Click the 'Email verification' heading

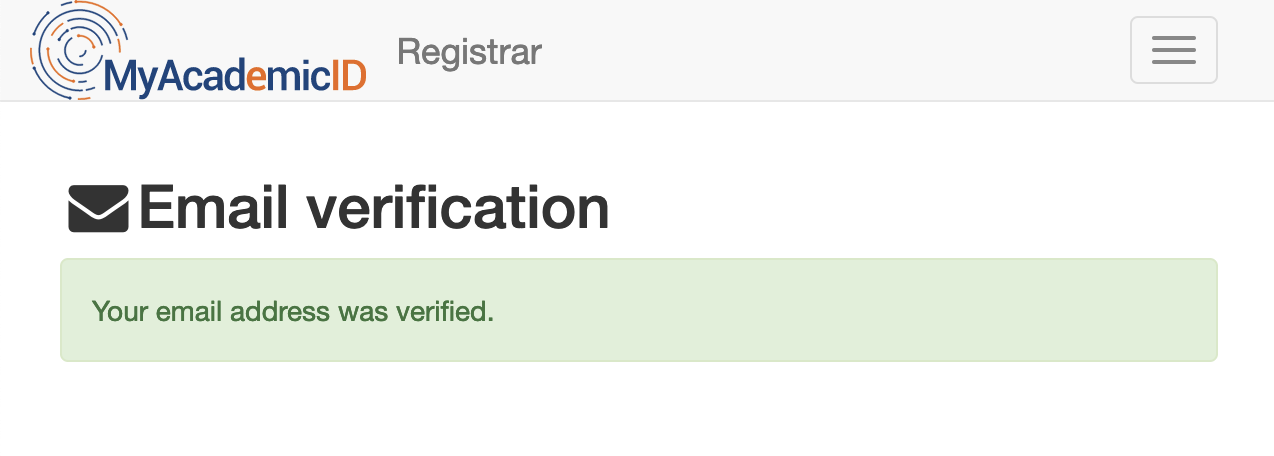[373, 208]
